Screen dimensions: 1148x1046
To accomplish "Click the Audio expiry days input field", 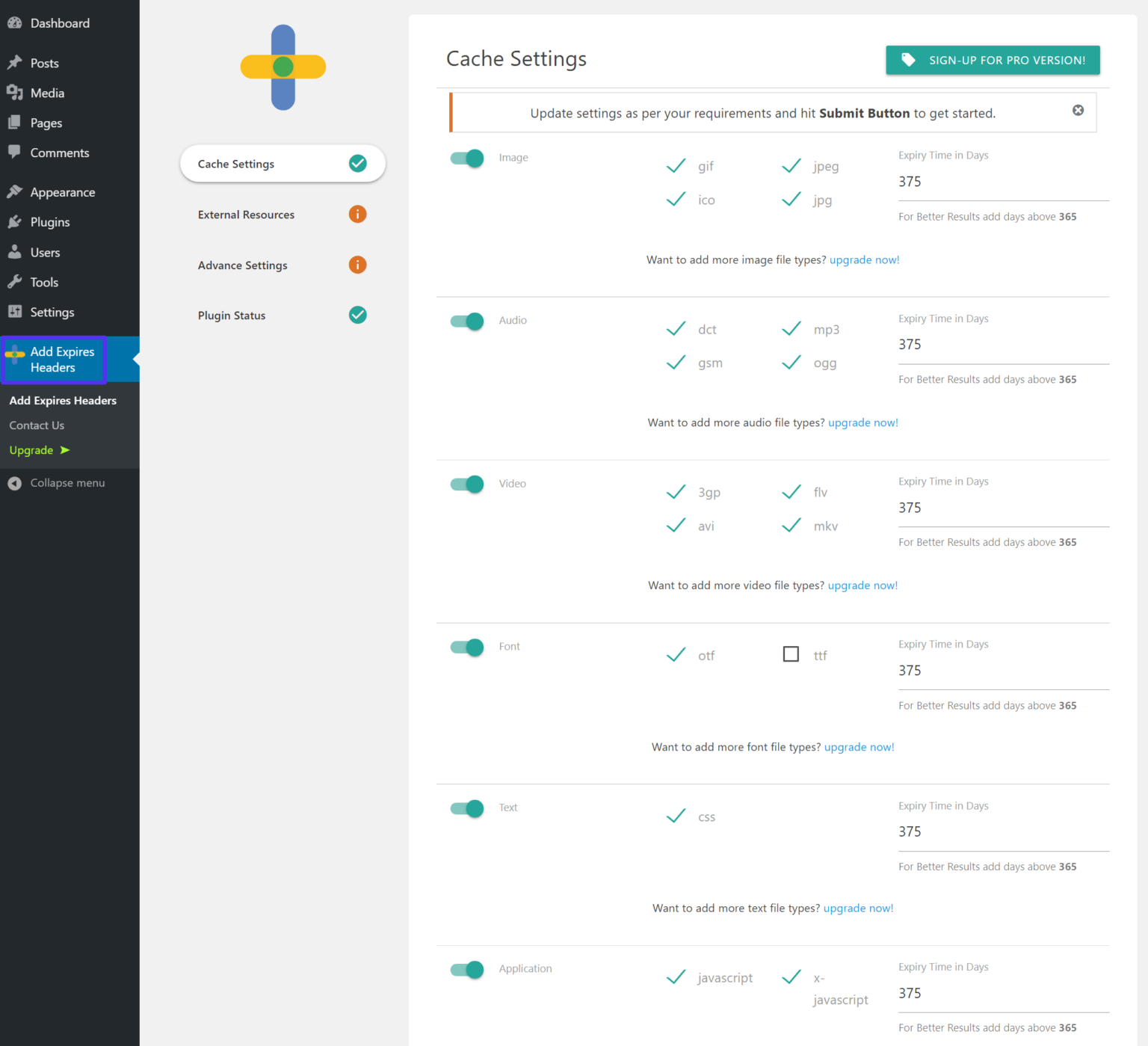I will tap(1002, 345).
